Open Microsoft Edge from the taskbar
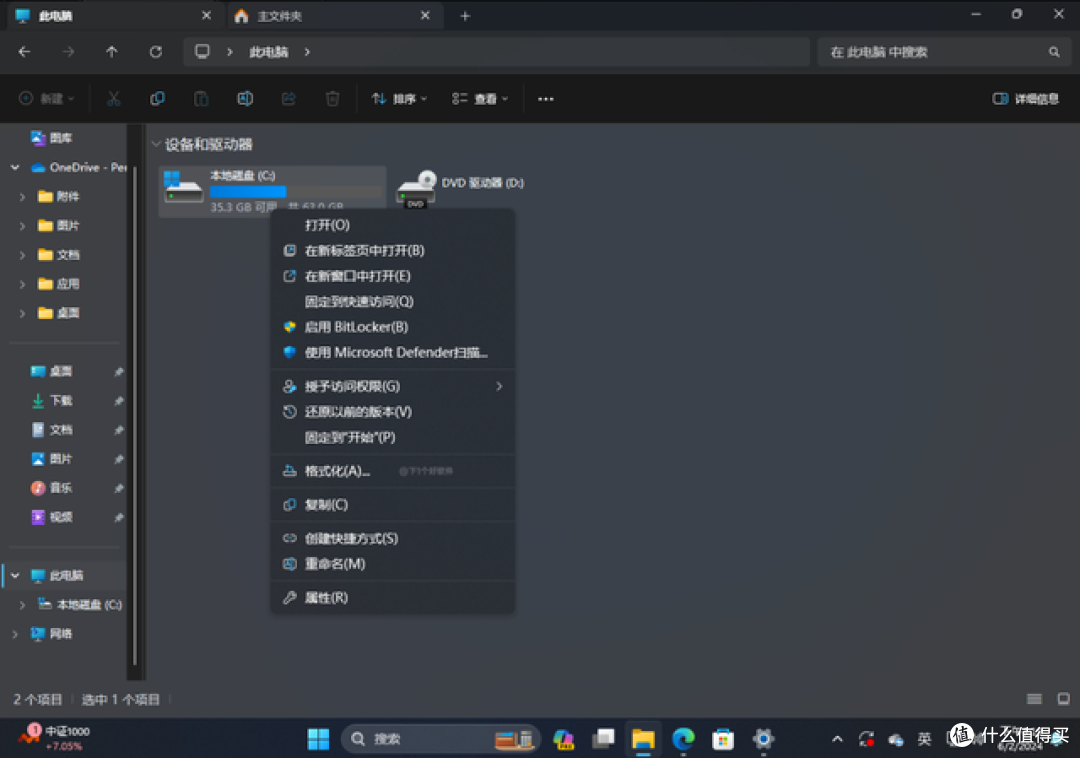Image resolution: width=1080 pixels, height=758 pixels. point(683,739)
